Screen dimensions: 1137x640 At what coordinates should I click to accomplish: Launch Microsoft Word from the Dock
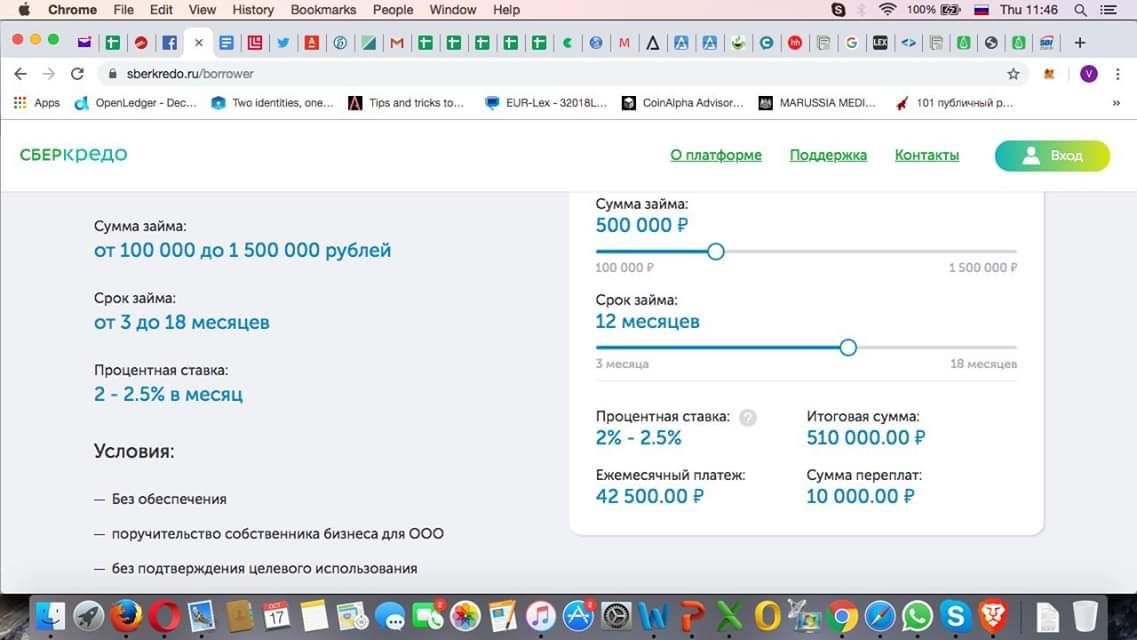click(653, 617)
